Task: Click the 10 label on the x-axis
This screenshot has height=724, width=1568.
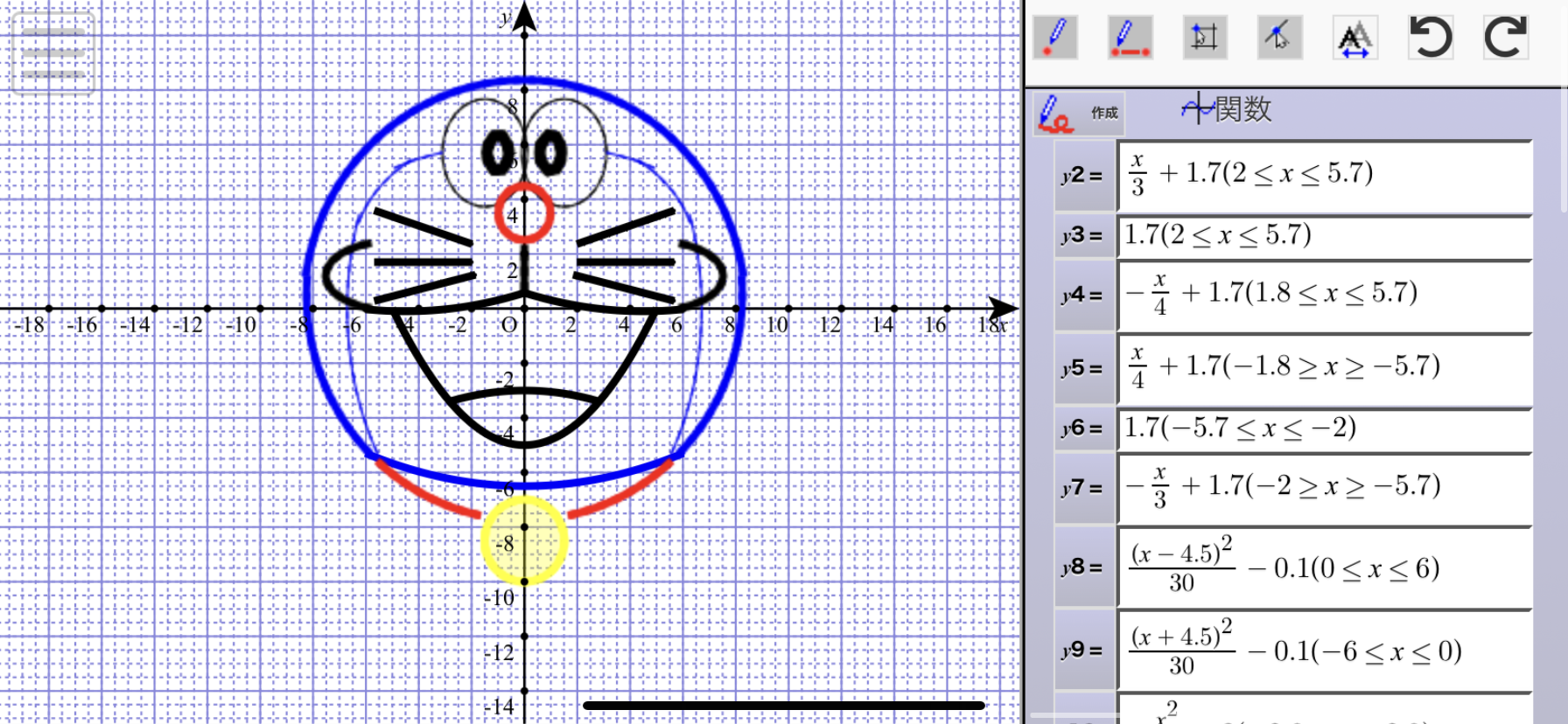Action: coord(777,325)
